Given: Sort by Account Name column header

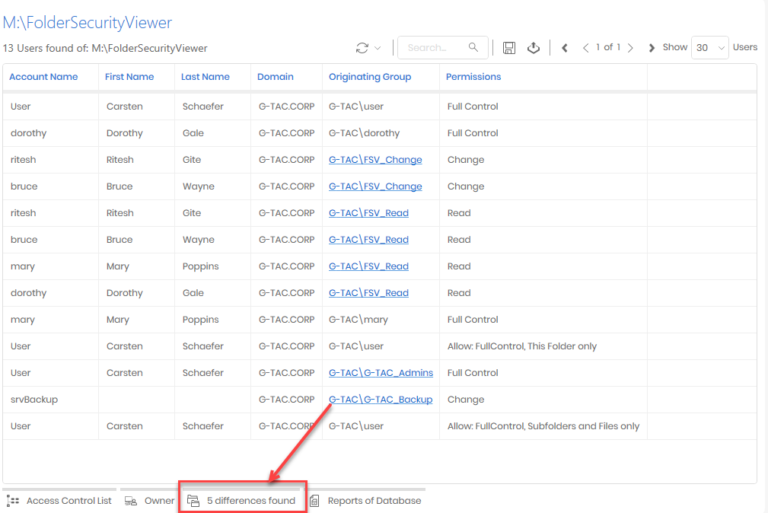Looking at the screenshot, I should [43, 77].
